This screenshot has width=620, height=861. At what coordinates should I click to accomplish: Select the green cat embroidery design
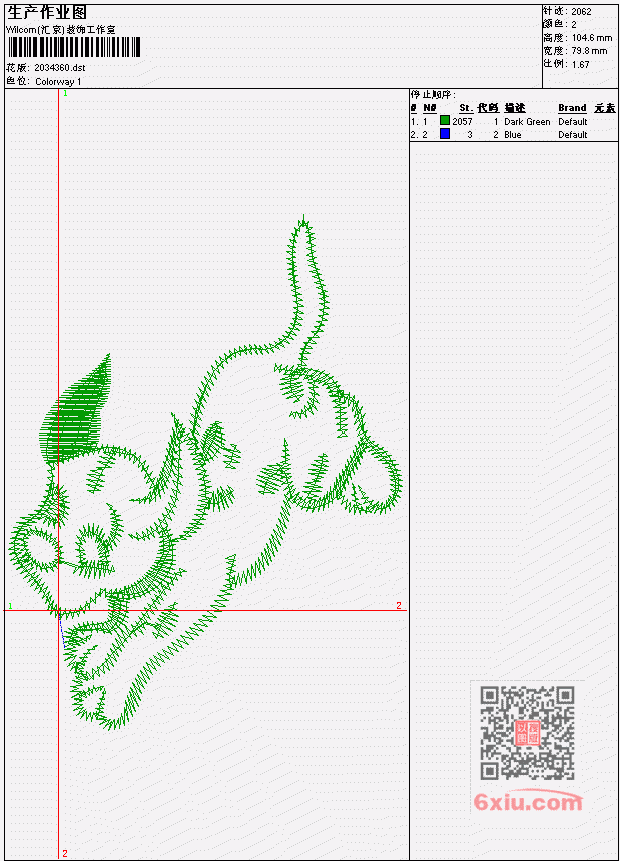pos(205,472)
